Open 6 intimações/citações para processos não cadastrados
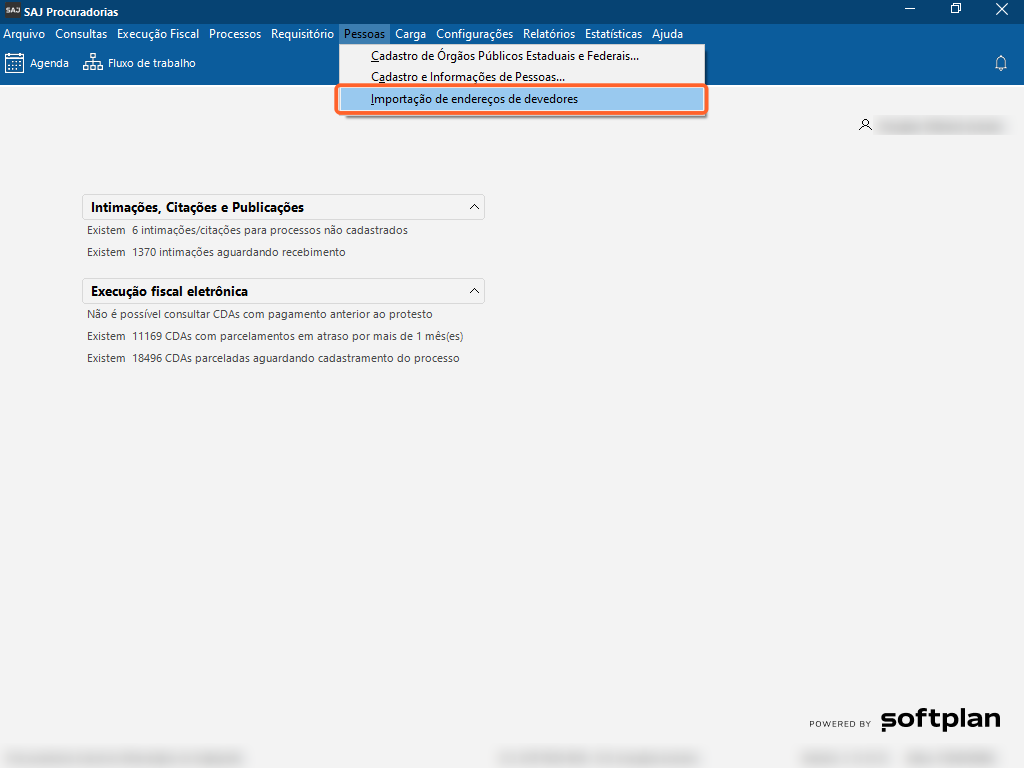This screenshot has height=768, width=1024. pos(248,231)
